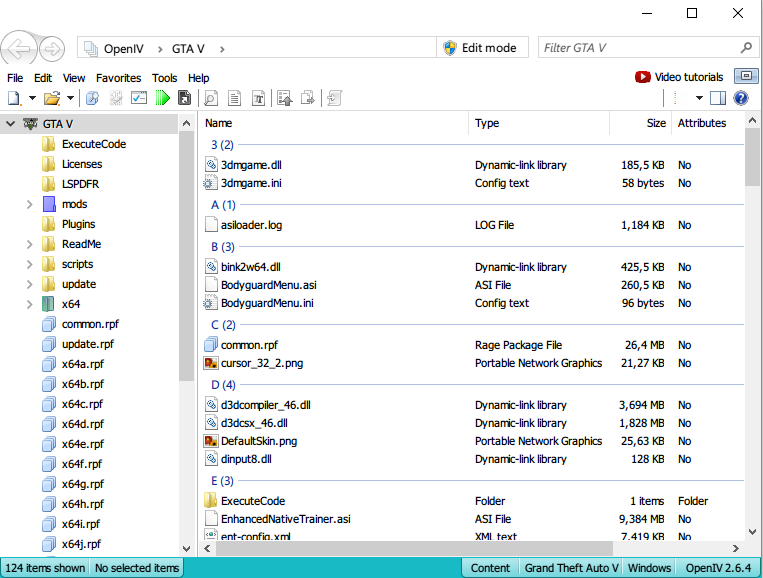Select x64a.rpf in the tree
This screenshot has width=763, height=578.
[x=83, y=364]
